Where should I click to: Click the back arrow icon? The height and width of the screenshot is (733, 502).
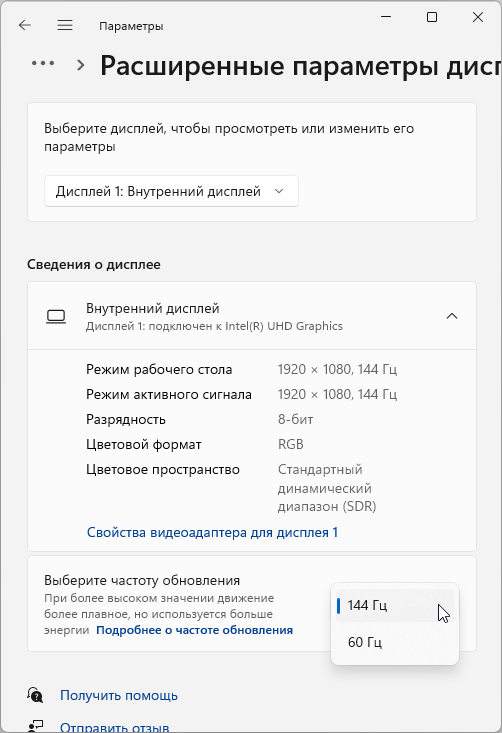(x=24, y=25)
